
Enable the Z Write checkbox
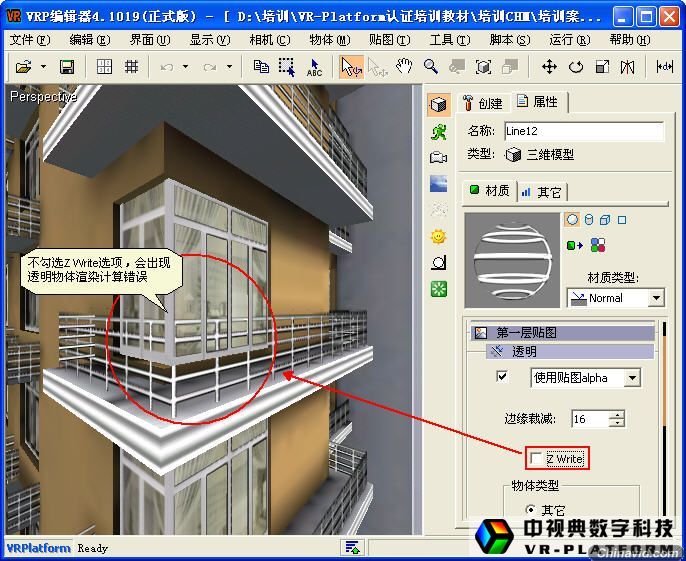point(537,458)
